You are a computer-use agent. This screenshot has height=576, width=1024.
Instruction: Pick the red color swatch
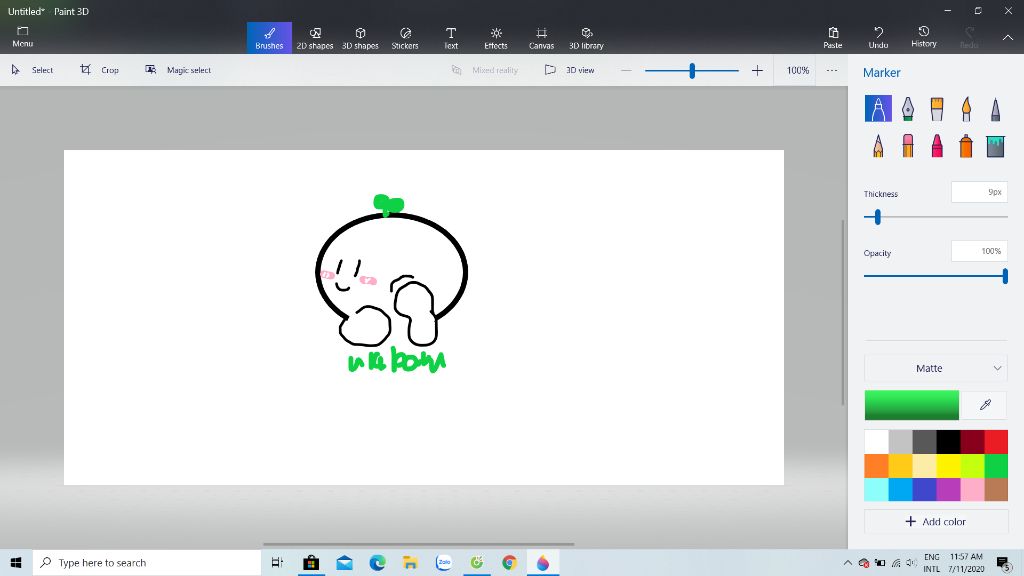click(996, 441)
